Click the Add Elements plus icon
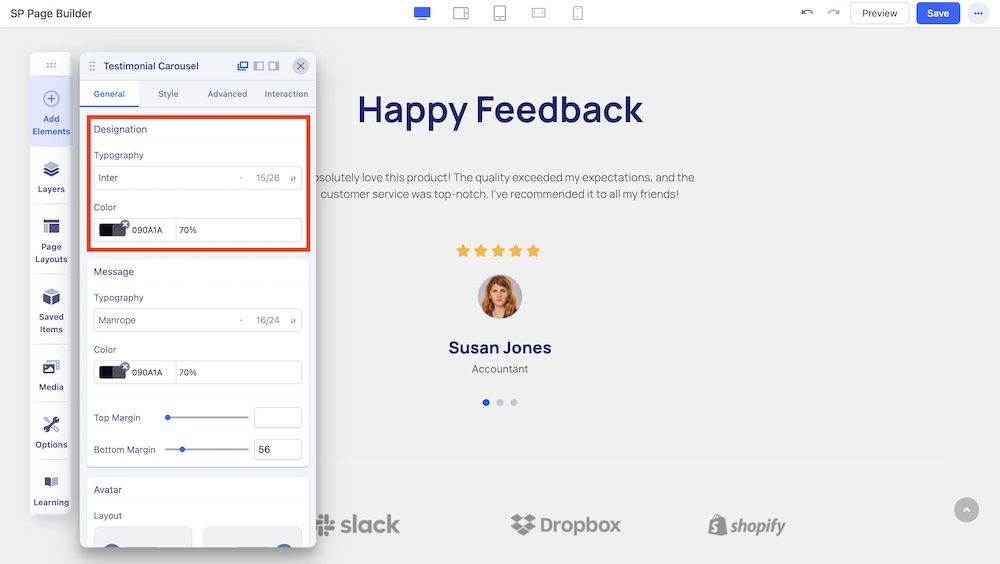This screenshot has width=1000, height=564. pos(51,99)
